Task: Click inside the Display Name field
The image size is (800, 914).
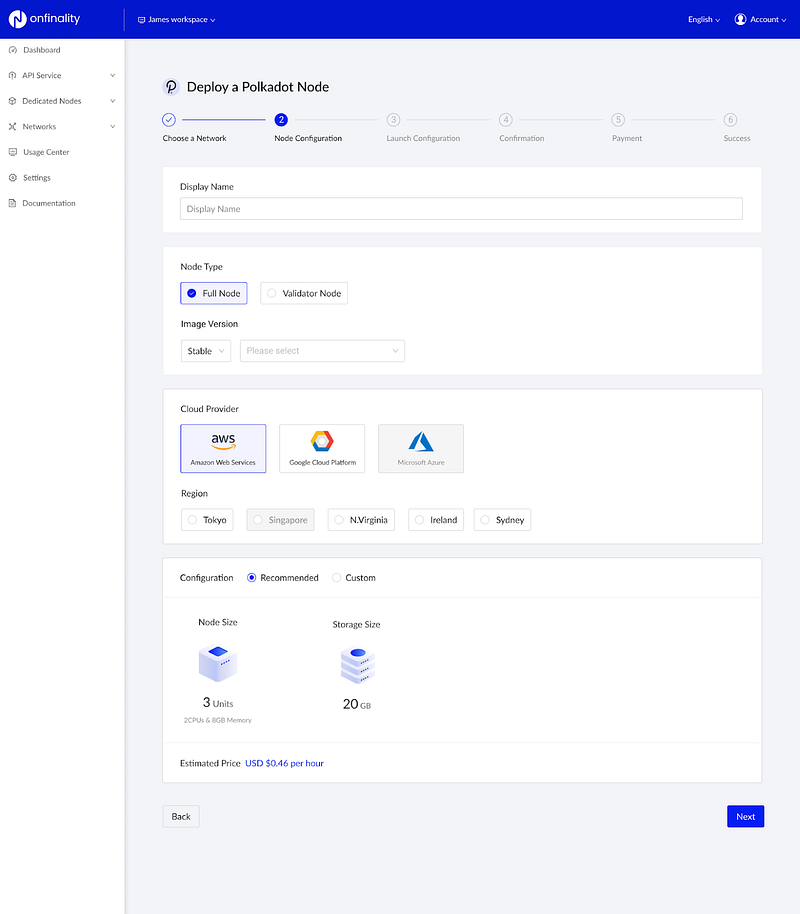Action: coord(461,209)
